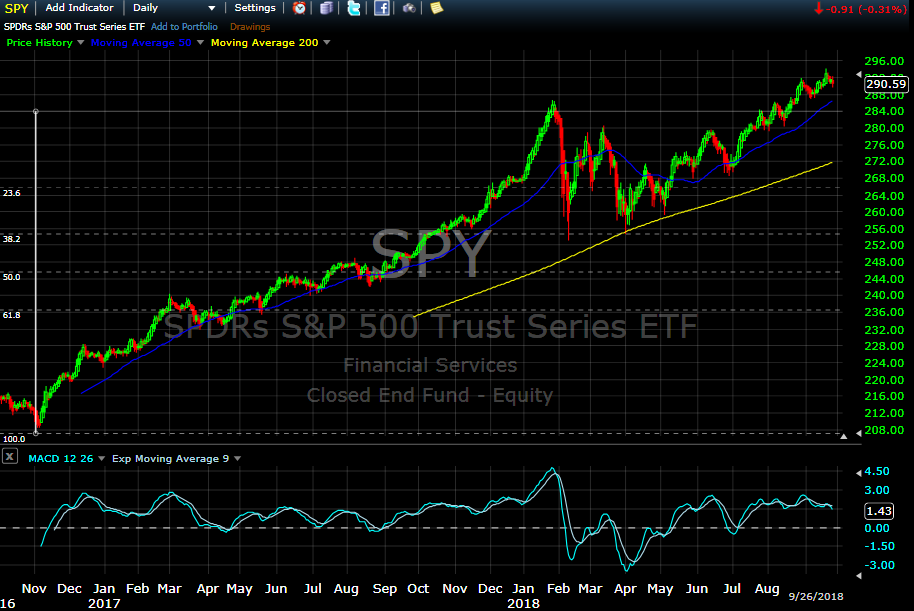Click the Exp Moving Average 9 label
Image resolution: width=914 pixels, height=611 pixels.
click(x=170, y=459)
